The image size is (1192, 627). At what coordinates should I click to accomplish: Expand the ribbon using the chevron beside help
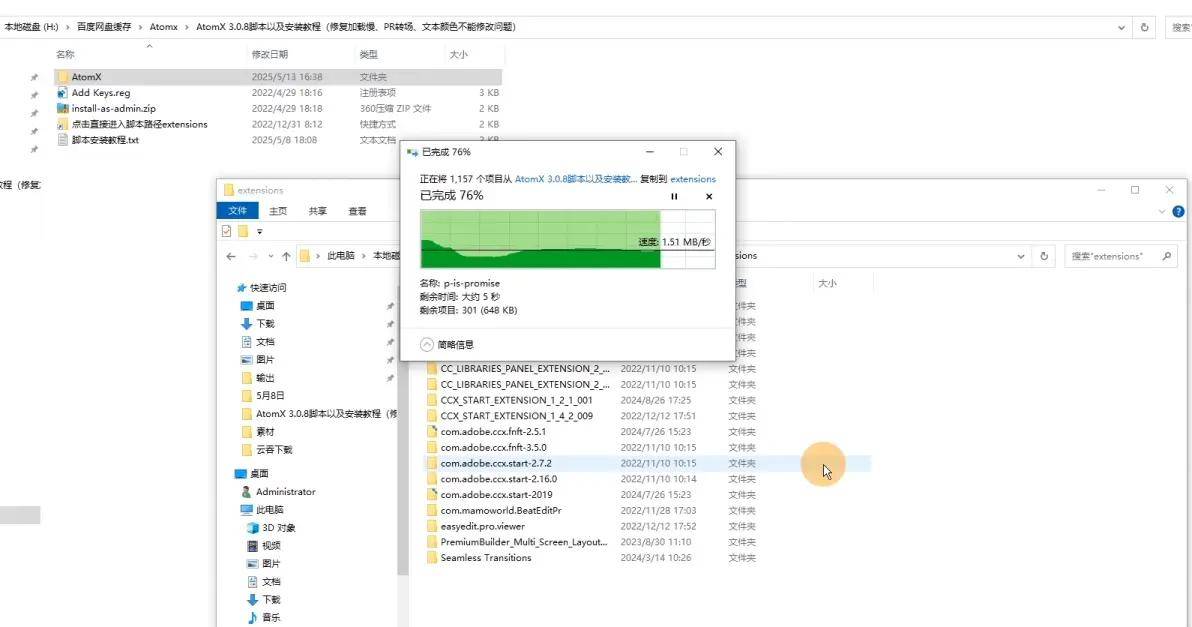point(1162,212)
